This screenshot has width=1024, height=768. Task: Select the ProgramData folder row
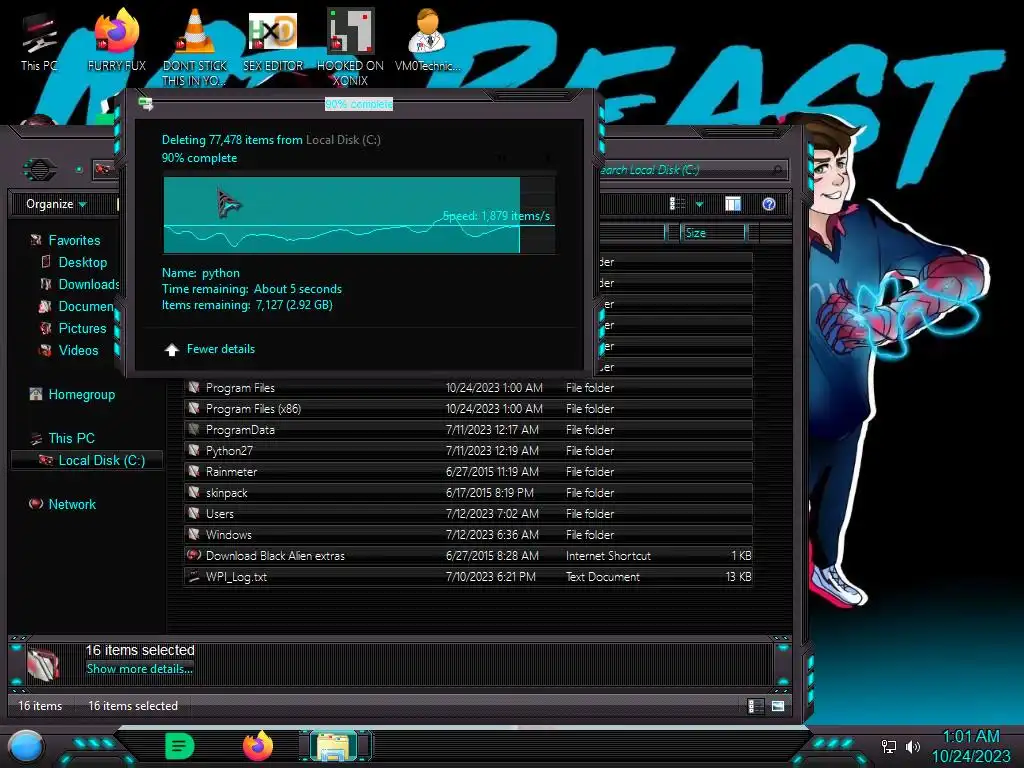(468, 430)
